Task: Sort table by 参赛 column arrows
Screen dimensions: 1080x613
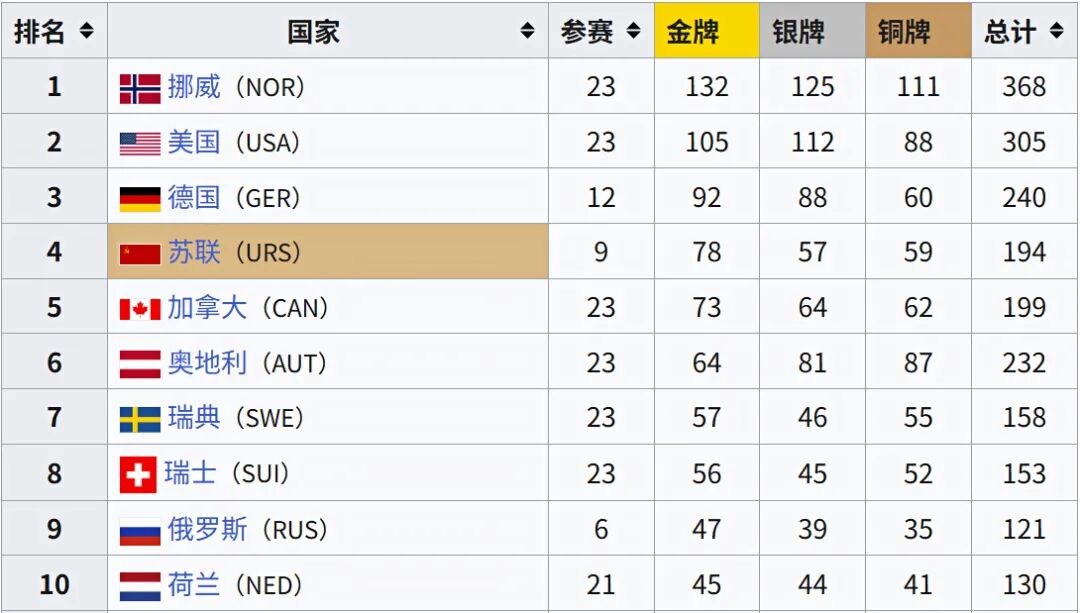Action: [x=633, y=31]
